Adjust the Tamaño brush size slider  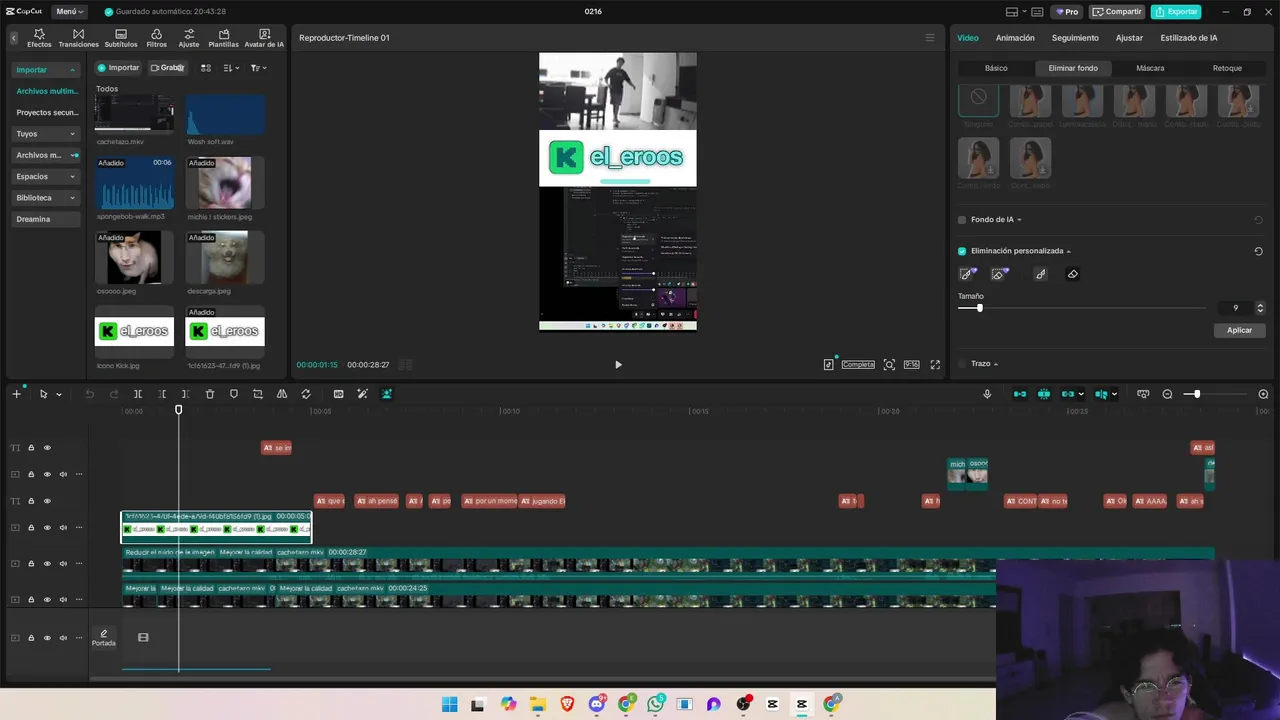point(1081,308)
